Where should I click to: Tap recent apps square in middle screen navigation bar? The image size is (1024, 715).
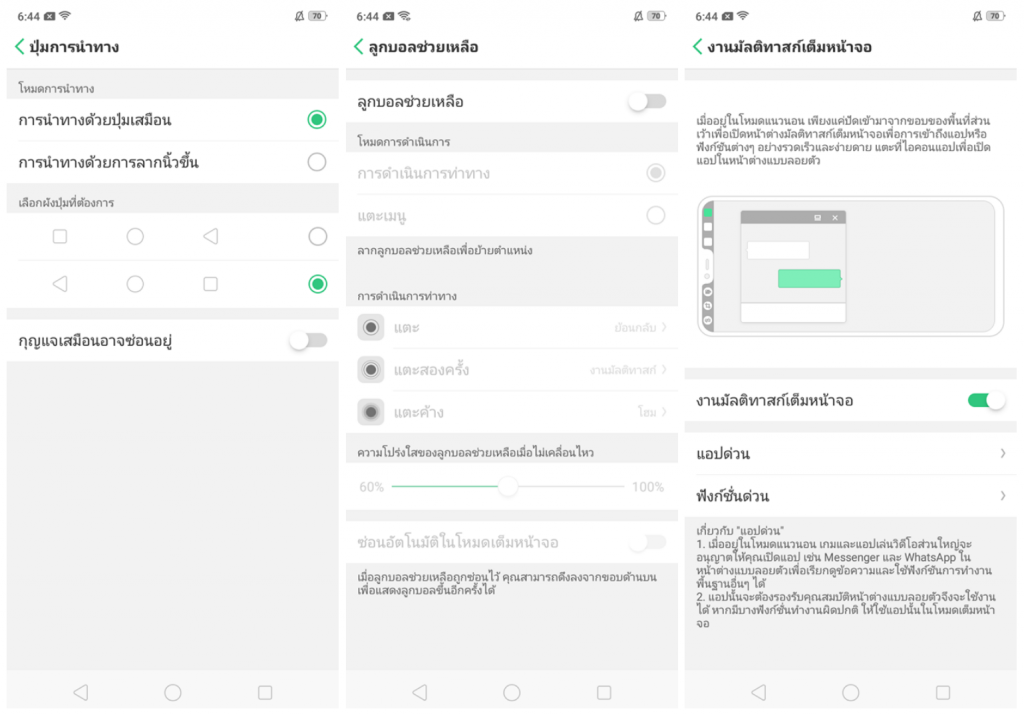coord(604,692)
